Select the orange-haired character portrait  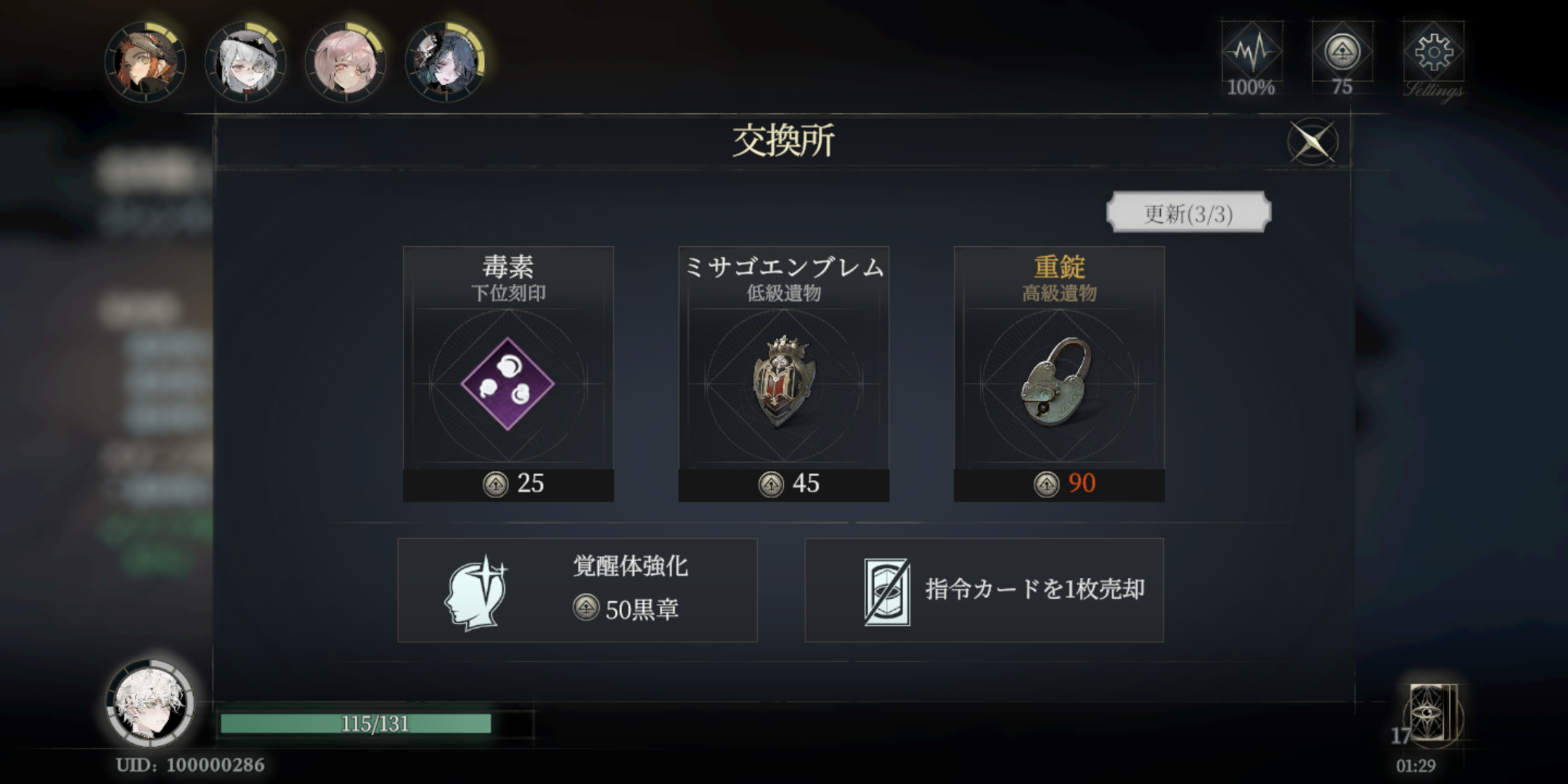(145, 62)
